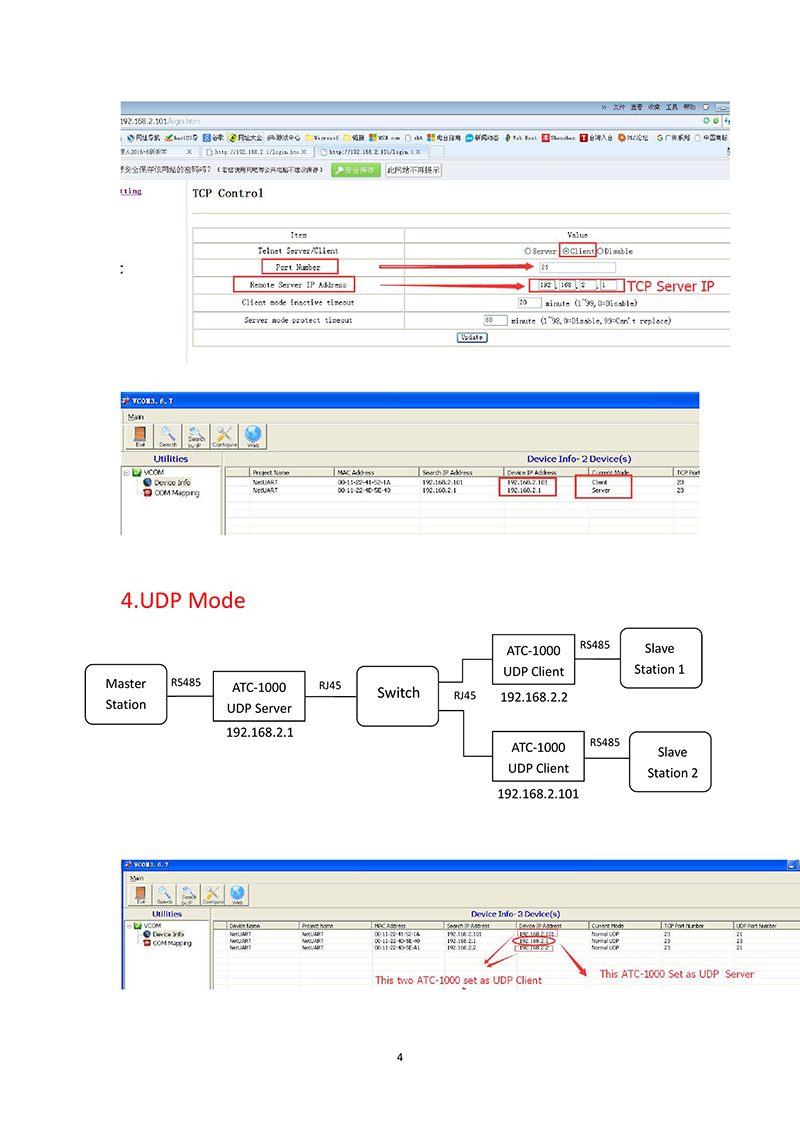Click the green 安全保存 button
The width and height of the screenshot is (800, 1131).
click(x=356, y=170)
